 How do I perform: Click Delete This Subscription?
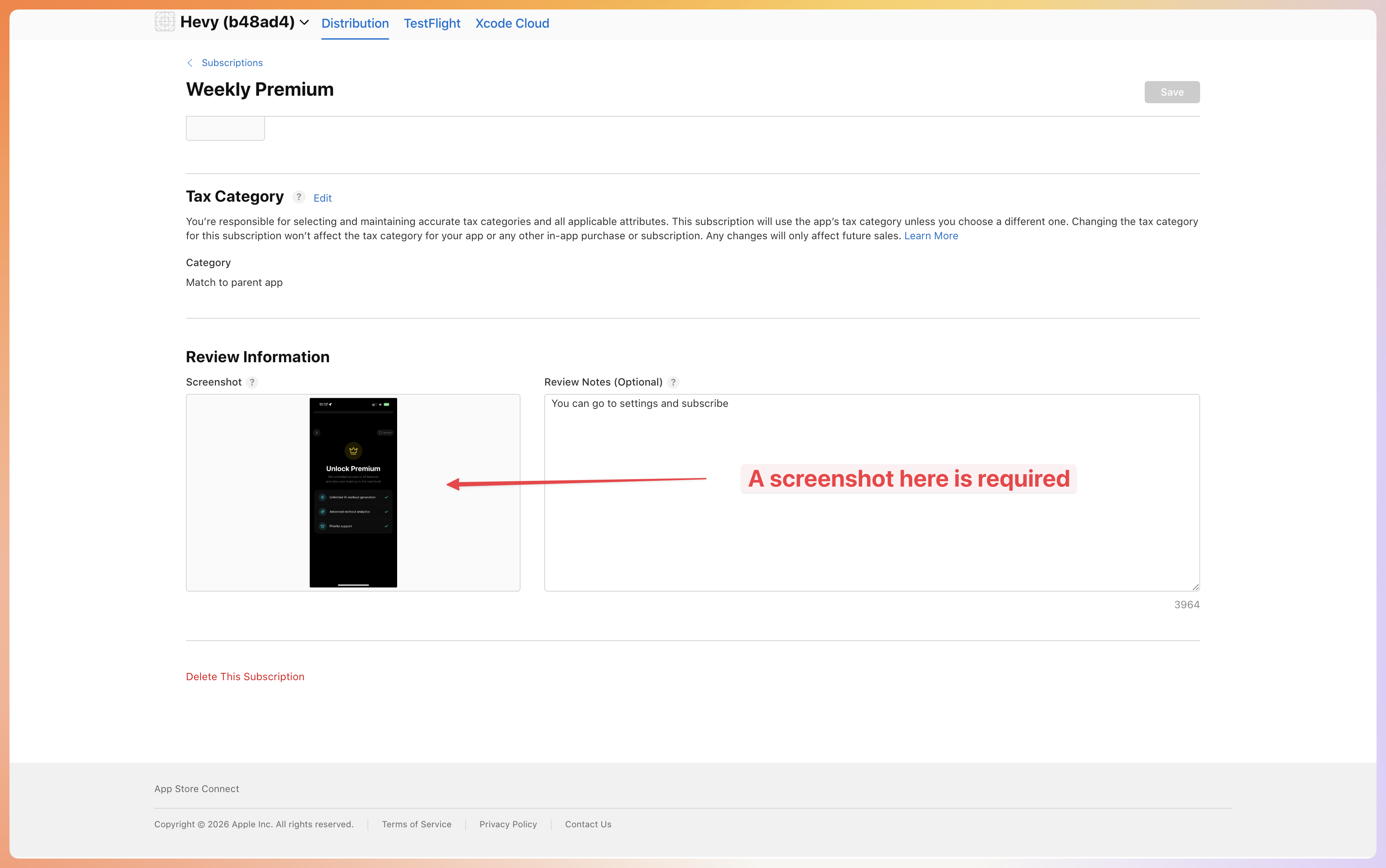(245, 676)
